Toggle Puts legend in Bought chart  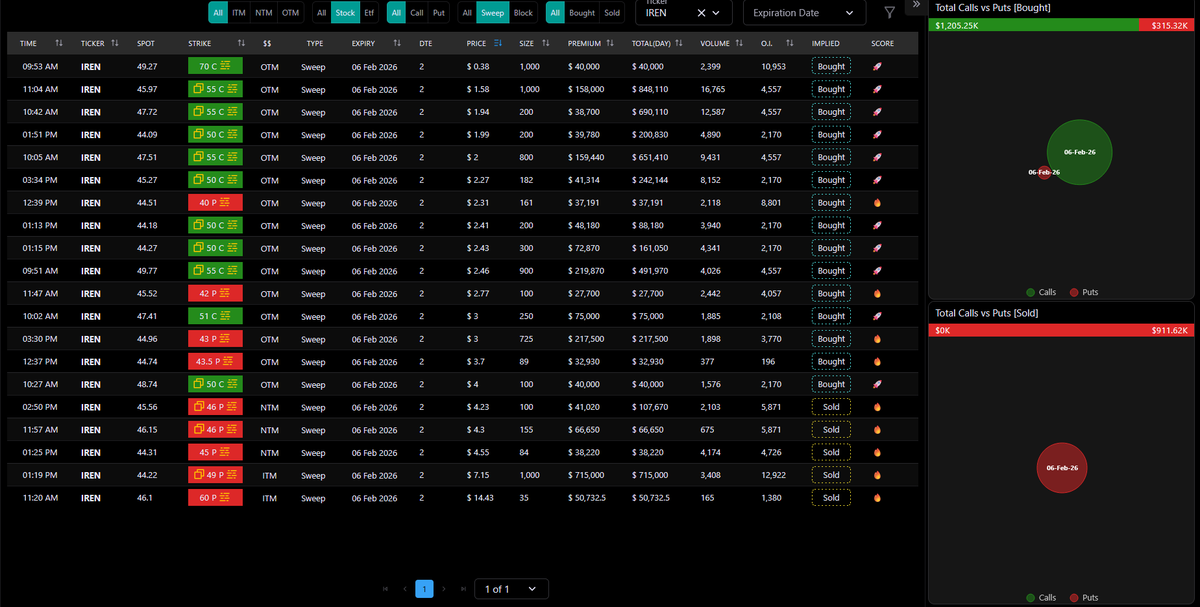(x=1084, y=292)
